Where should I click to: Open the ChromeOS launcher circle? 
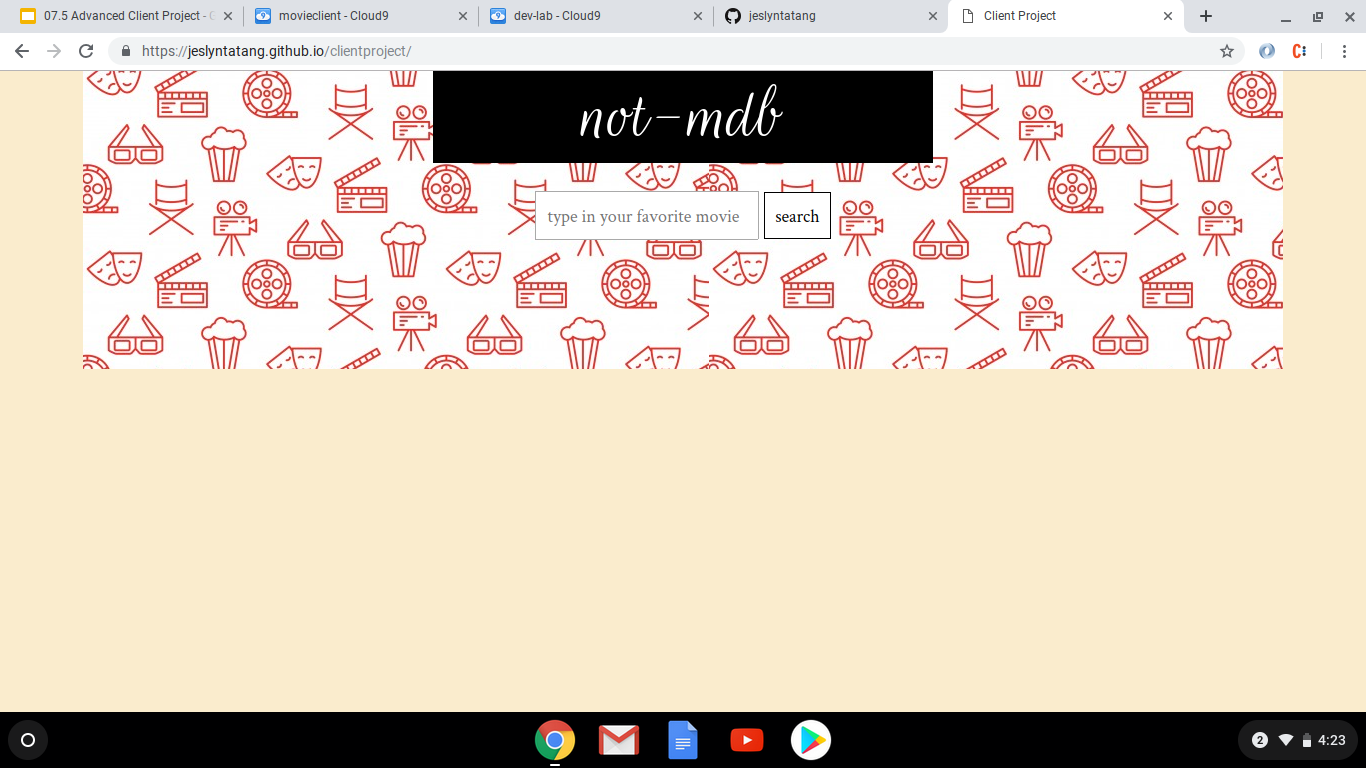point(28,740)
